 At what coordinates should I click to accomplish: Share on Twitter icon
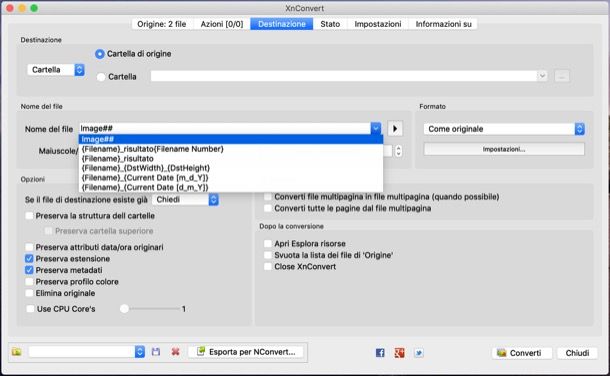(x=419, y=353)
